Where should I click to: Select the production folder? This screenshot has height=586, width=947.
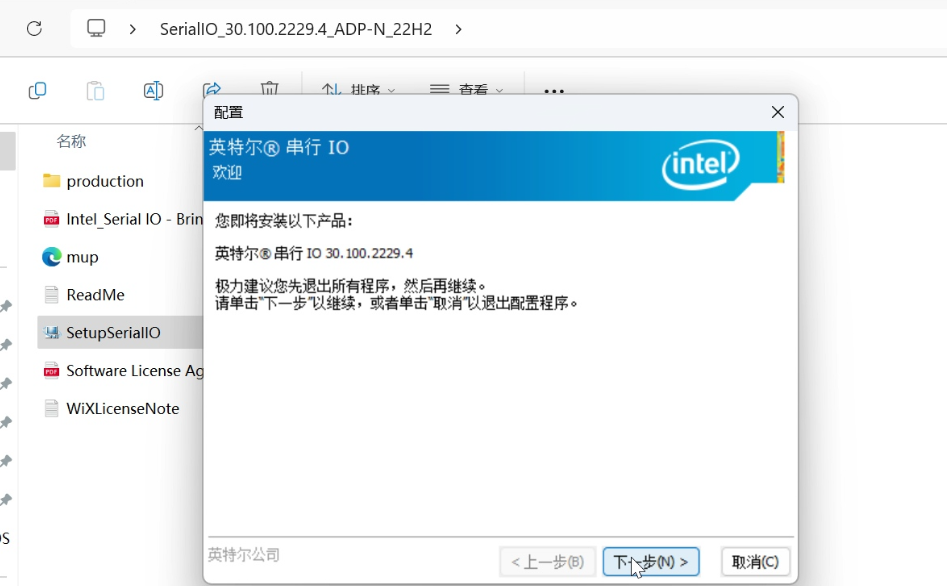(x=104, y=181)
